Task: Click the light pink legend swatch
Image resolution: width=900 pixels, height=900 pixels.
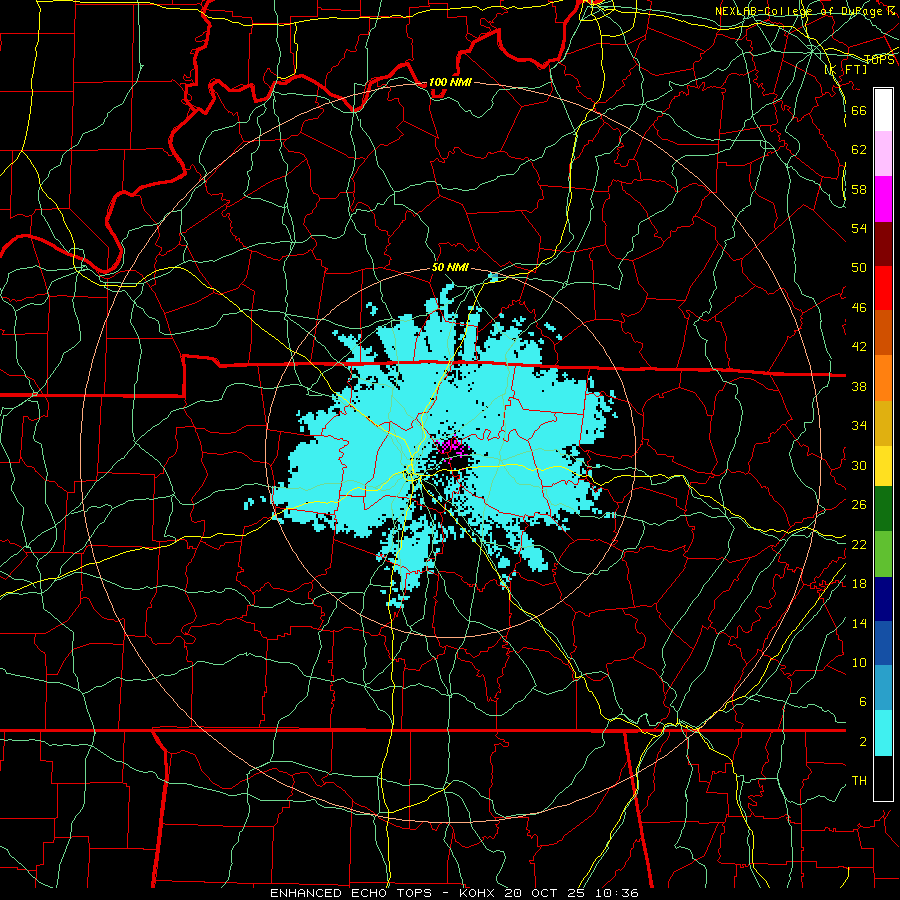Action: coord(883,154)
